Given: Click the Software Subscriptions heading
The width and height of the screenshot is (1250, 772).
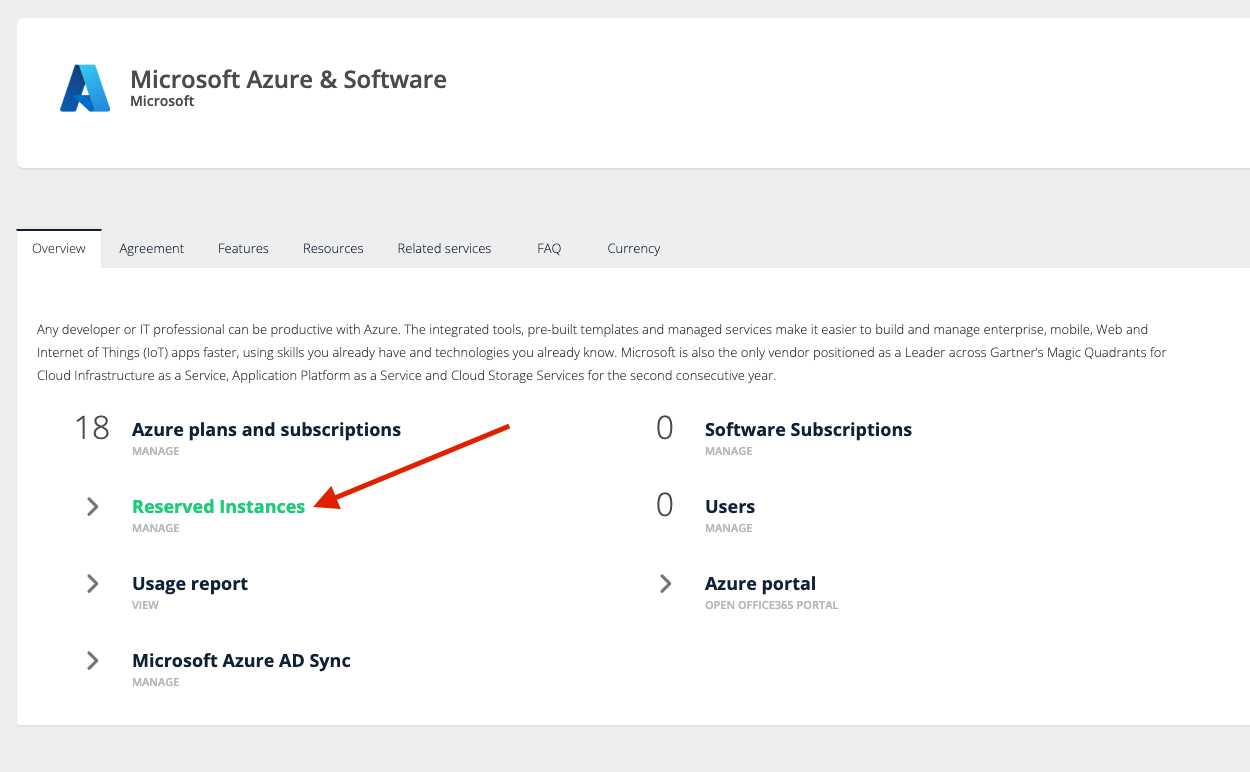Looking at the screenshot, I should point(808,430).
